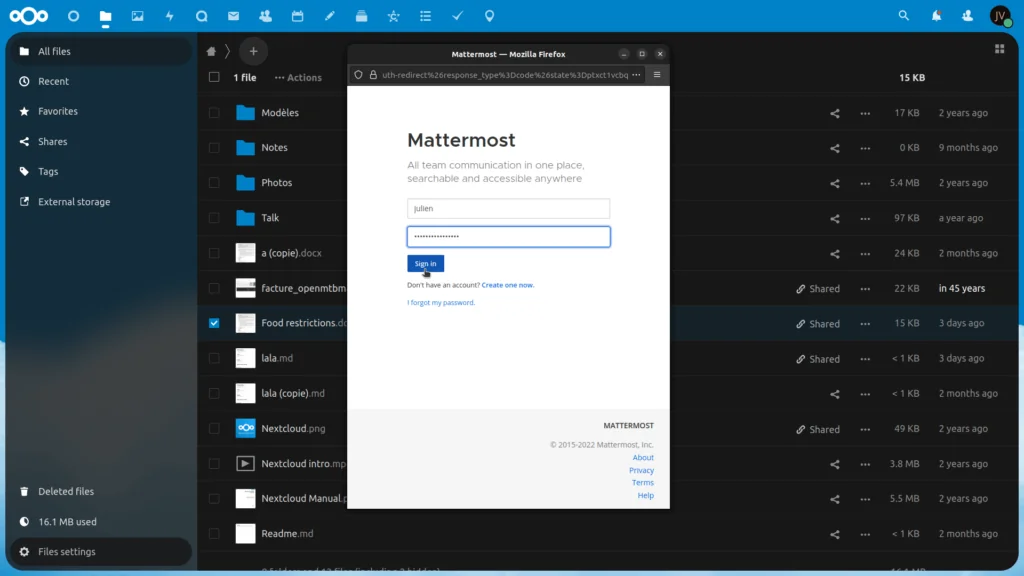Select the Modèles folder checkbox

point(214,112)
